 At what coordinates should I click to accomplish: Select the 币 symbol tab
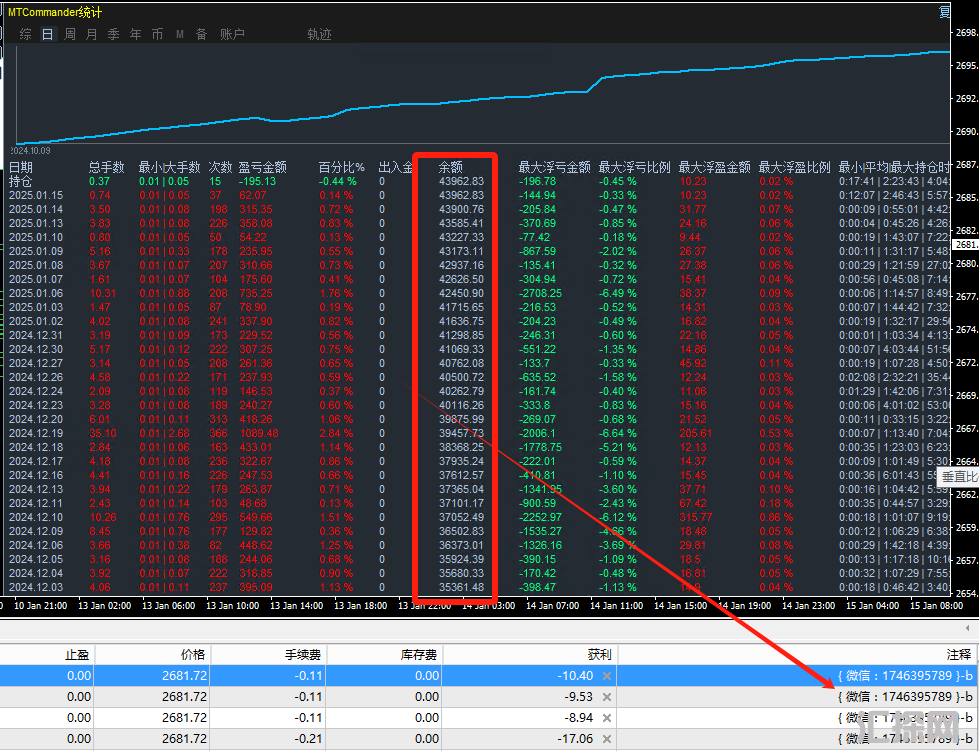pyautogui.click(x=157, y=34)
